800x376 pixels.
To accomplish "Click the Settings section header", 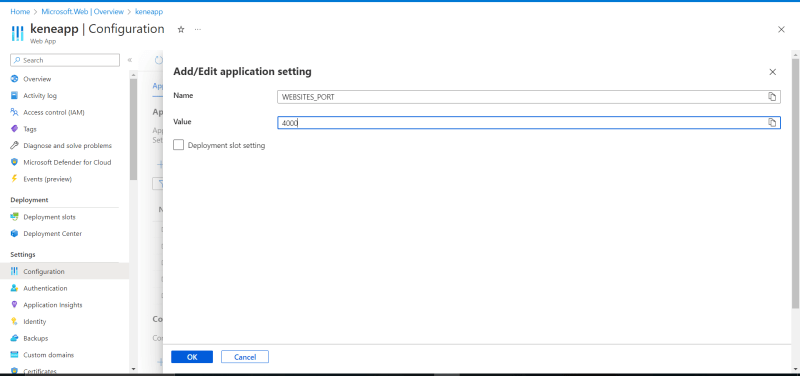I will click(23, 255).
